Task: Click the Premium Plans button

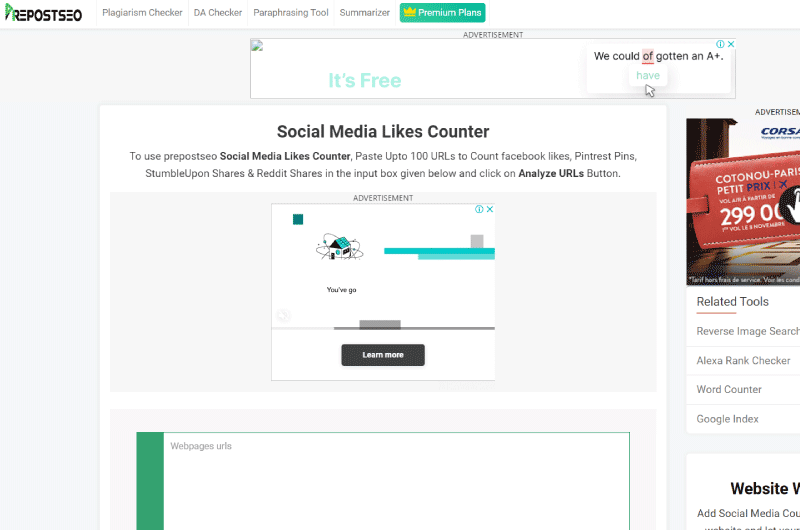Action: (x=442, y=13)
